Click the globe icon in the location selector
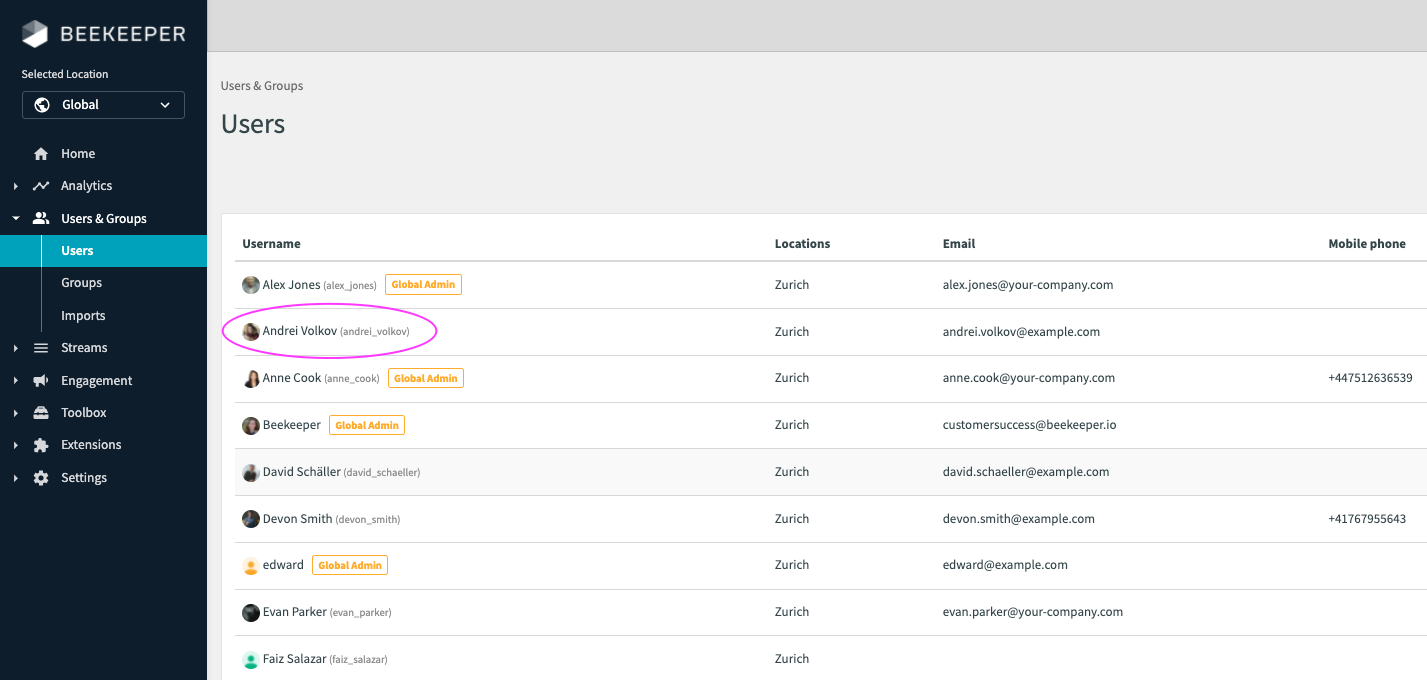Screen dimensions: 1427x680 point(41,104)
